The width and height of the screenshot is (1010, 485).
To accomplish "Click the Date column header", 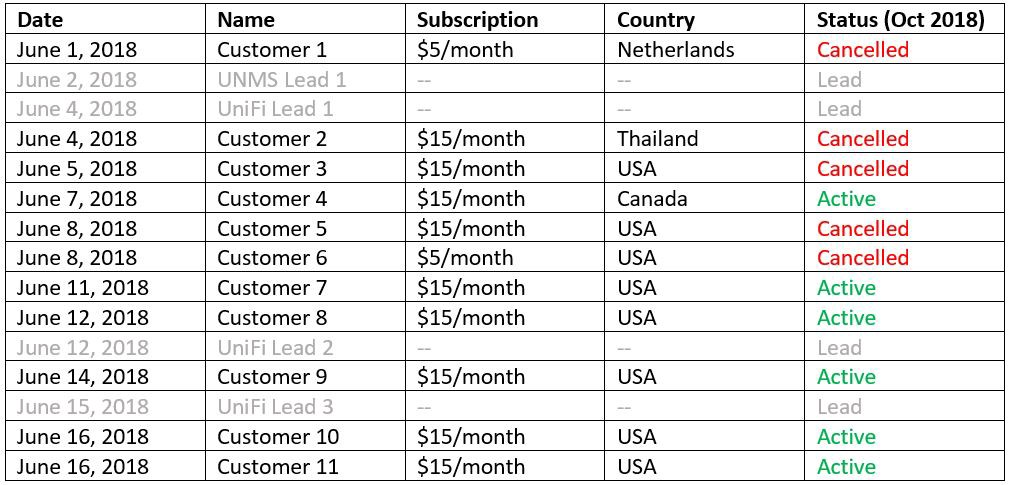I will (40, 21).
